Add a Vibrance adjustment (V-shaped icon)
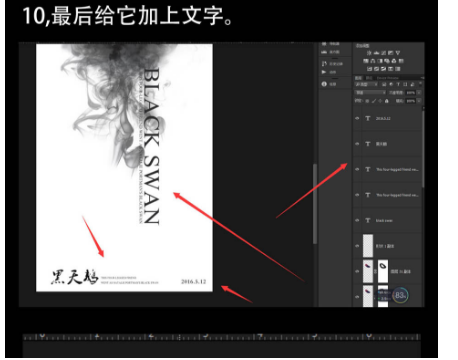This screenshot has width=458, height=360. [398, 53]
